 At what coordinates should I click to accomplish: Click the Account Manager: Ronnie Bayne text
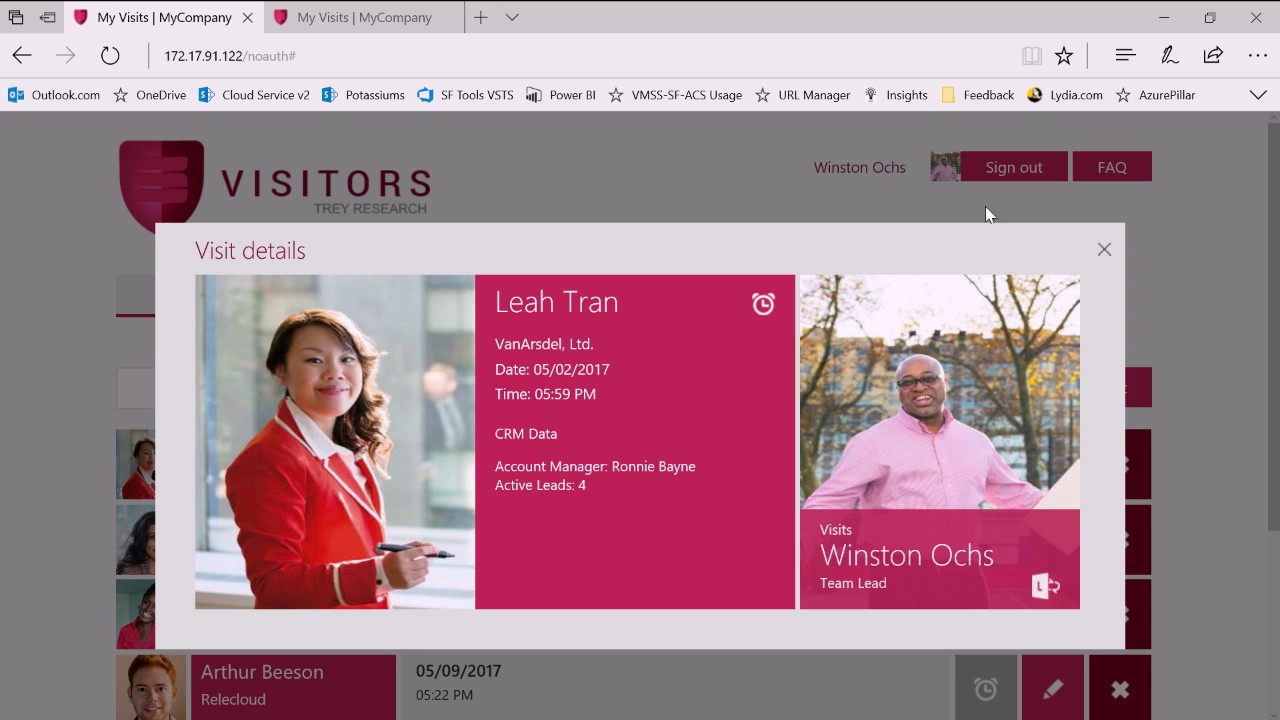point(595,466)
